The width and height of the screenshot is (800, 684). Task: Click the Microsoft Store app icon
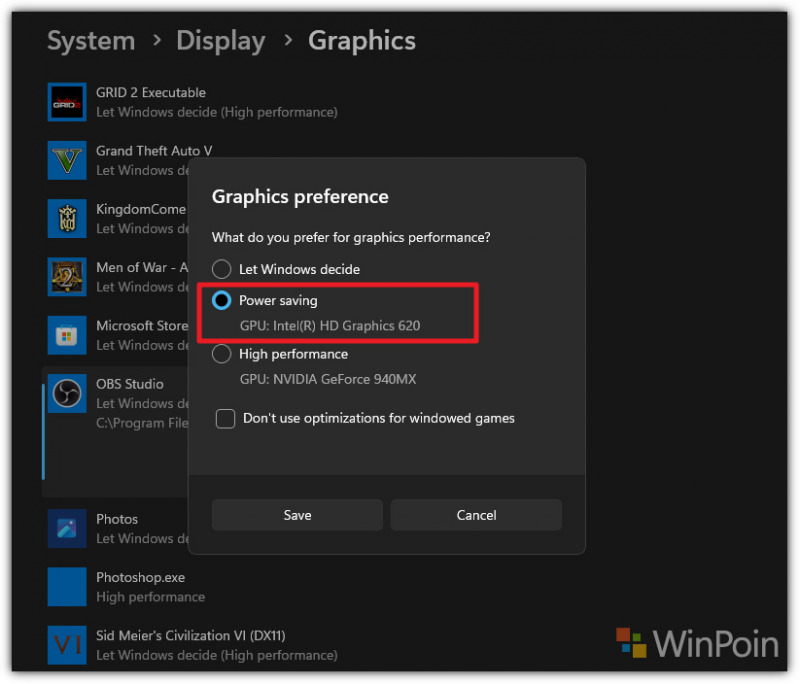click(67, 335)
